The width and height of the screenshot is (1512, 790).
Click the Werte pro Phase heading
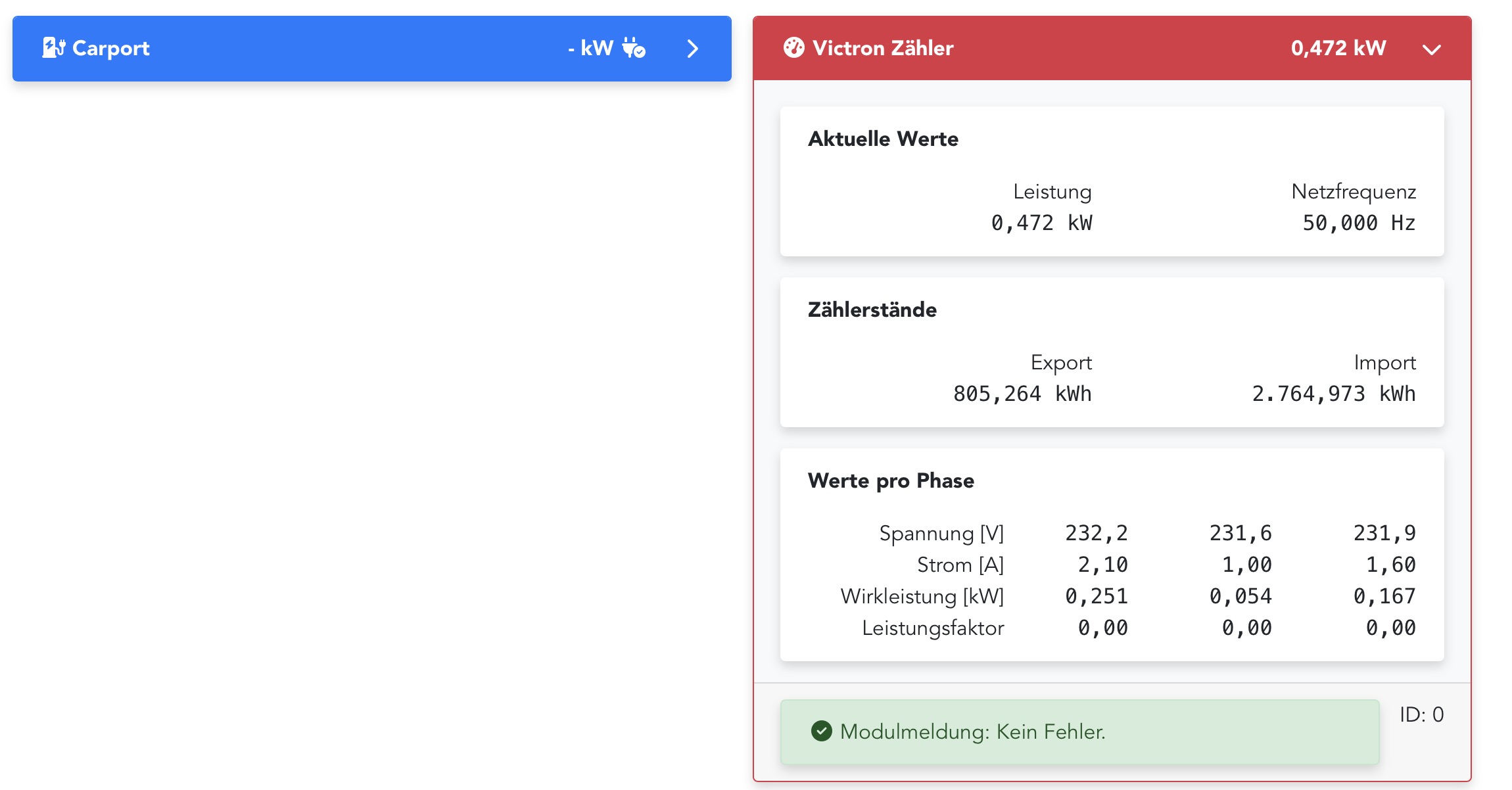[891, 480]
